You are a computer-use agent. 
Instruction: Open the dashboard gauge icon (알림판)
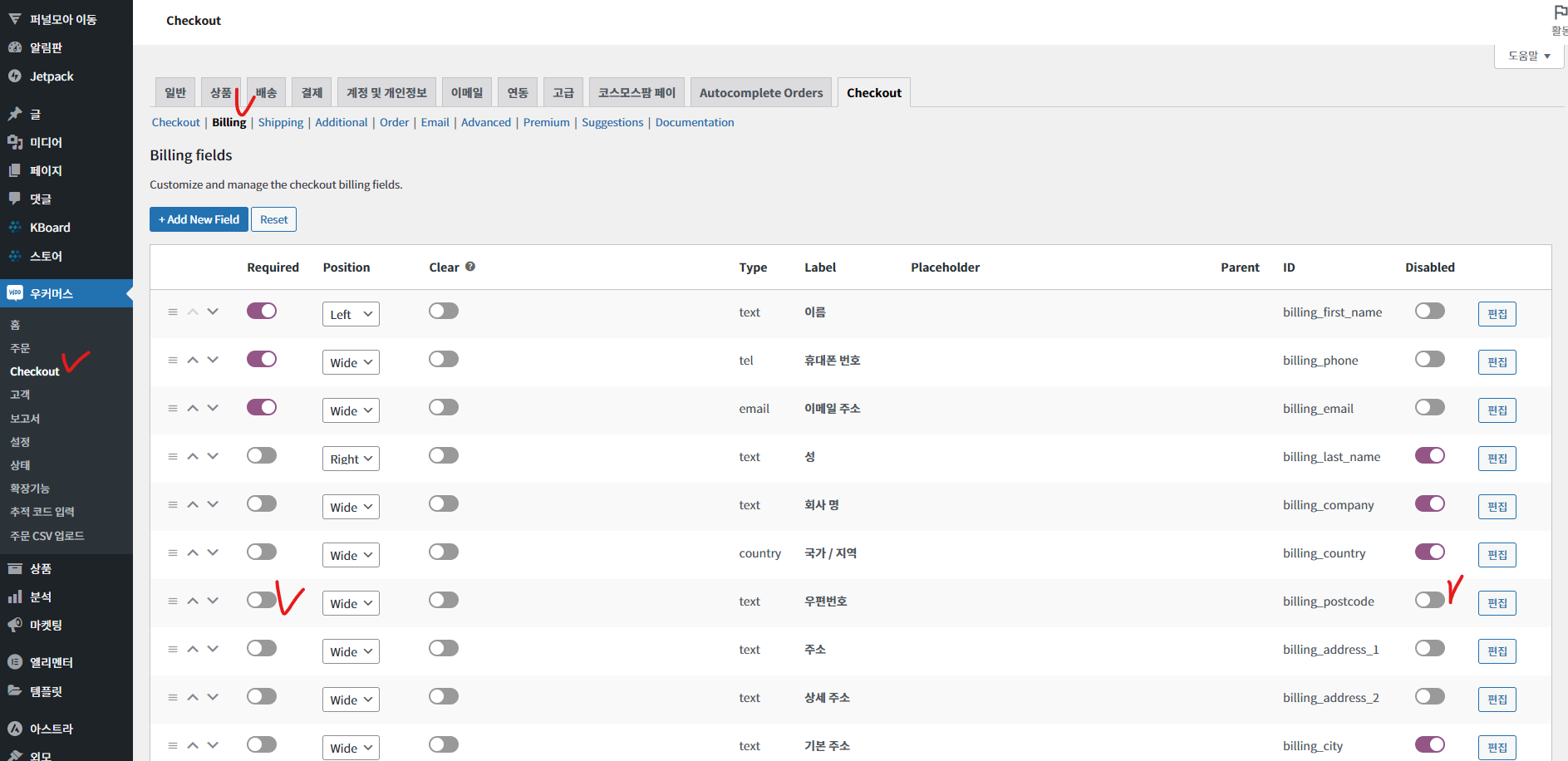pyautogui.click(x=15, y=48)
